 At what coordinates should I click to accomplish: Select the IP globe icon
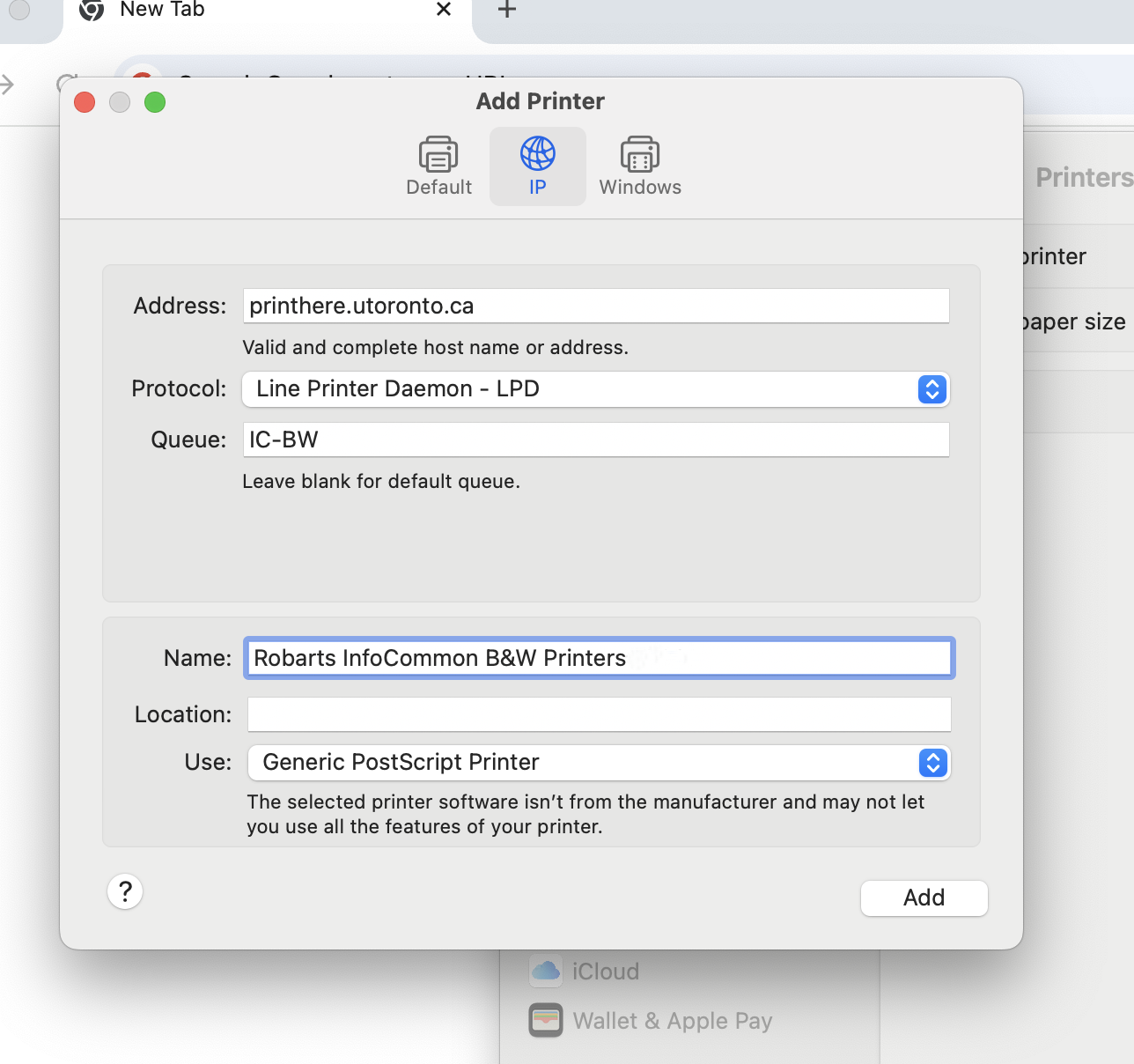(x=537, y=155)
